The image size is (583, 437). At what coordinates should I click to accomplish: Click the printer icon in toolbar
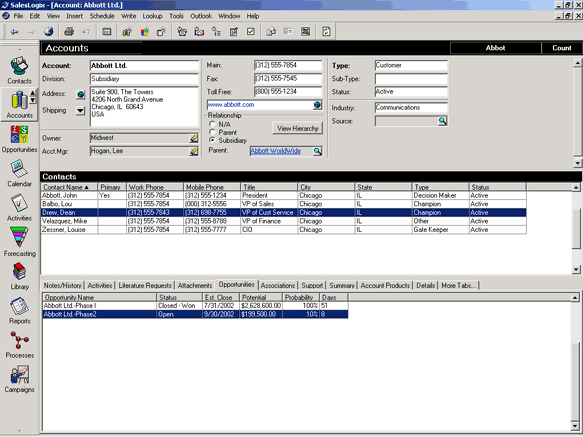click(x=69, y=32)
